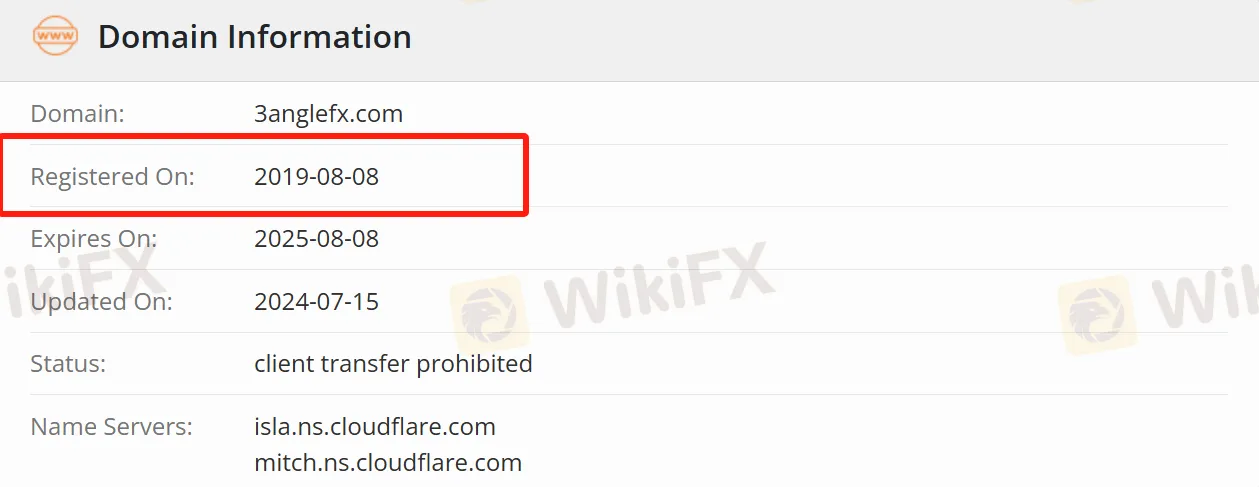1259x487 pixels.
Task: Select the updated date 2024-07-15
Action: click(317, 301)
